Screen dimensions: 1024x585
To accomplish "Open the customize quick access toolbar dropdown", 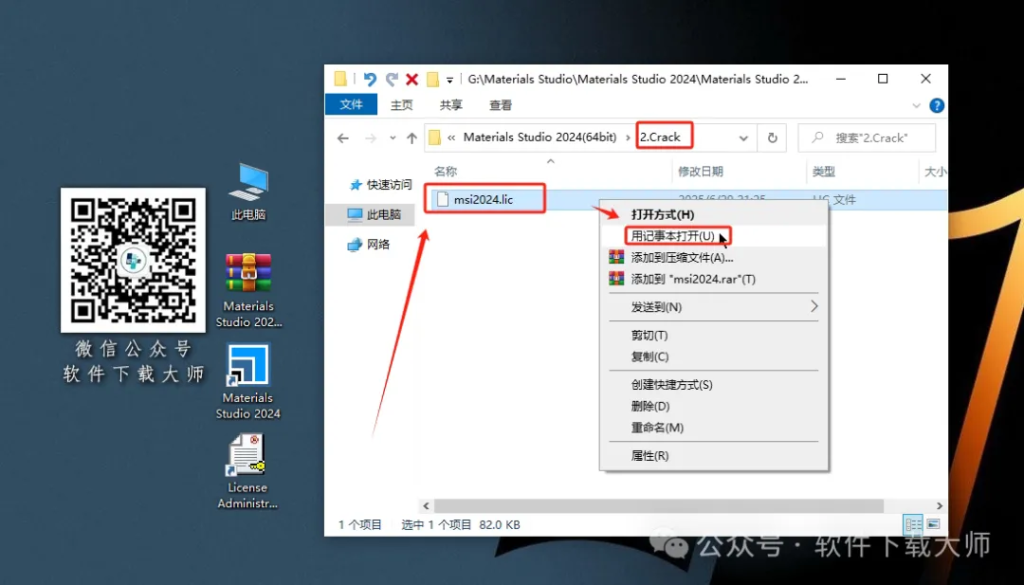I will coord(452,78).
